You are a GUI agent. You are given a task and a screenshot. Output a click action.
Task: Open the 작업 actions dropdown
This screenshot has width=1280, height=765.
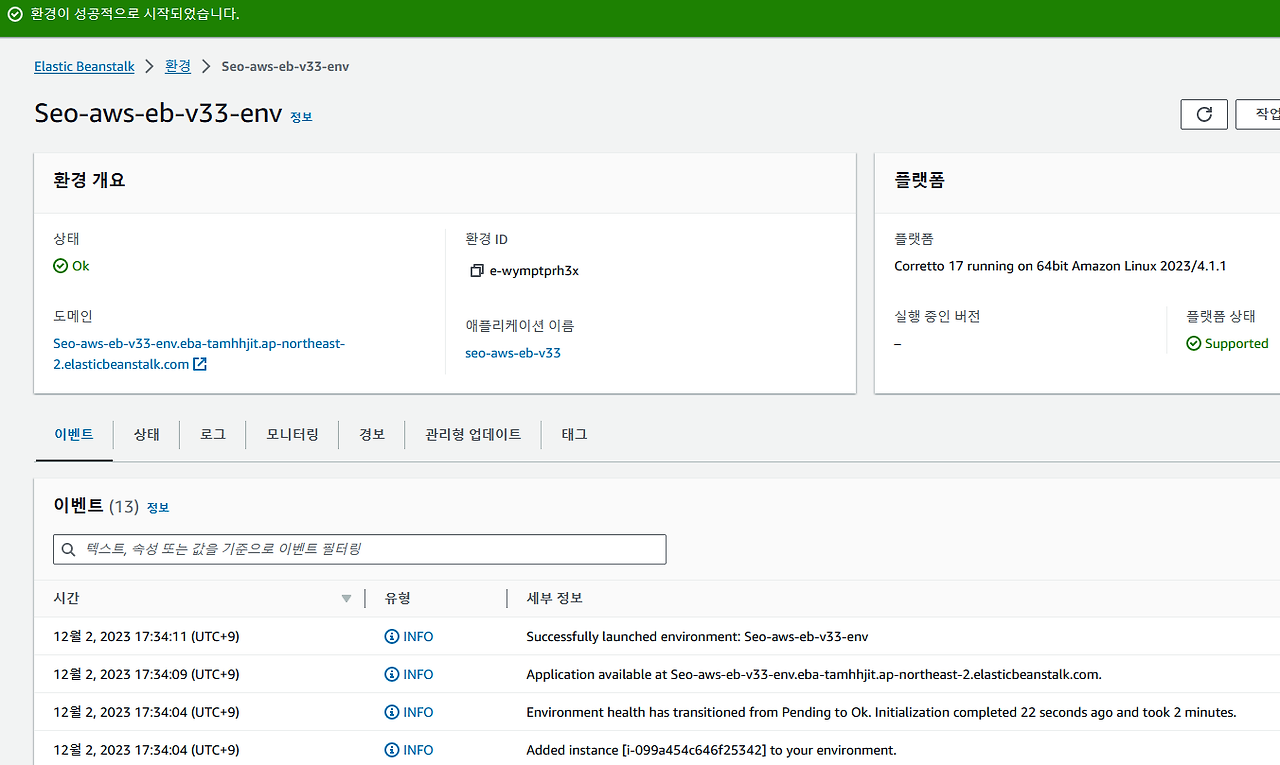click(1259, 114)
